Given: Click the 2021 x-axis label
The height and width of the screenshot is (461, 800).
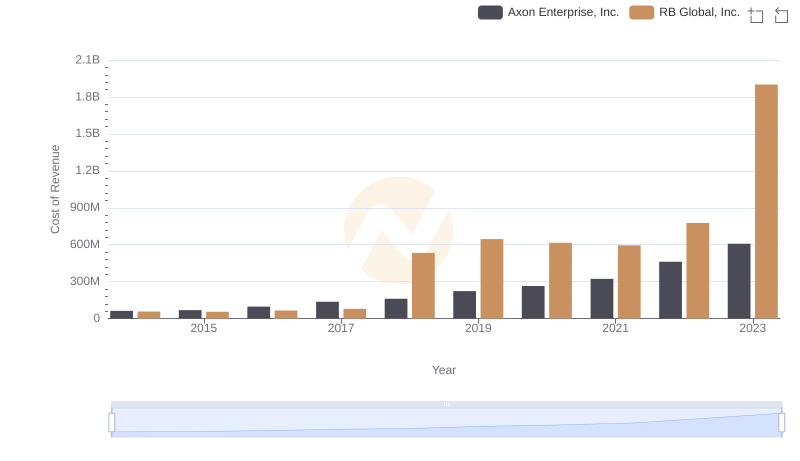Looking at the screenshot, I should (x=615, y=328).
